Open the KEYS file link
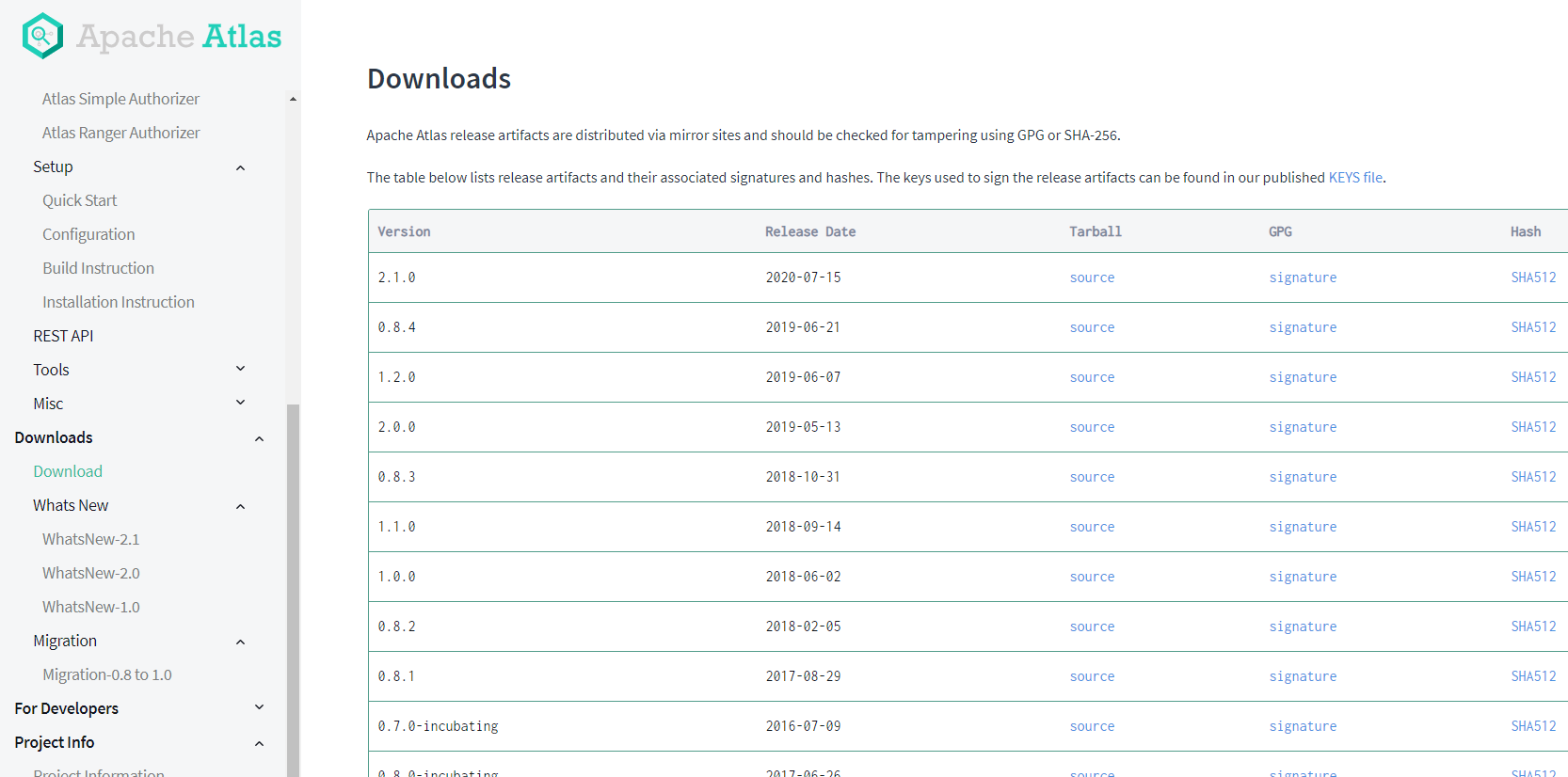 click(x=1355, y=177)
